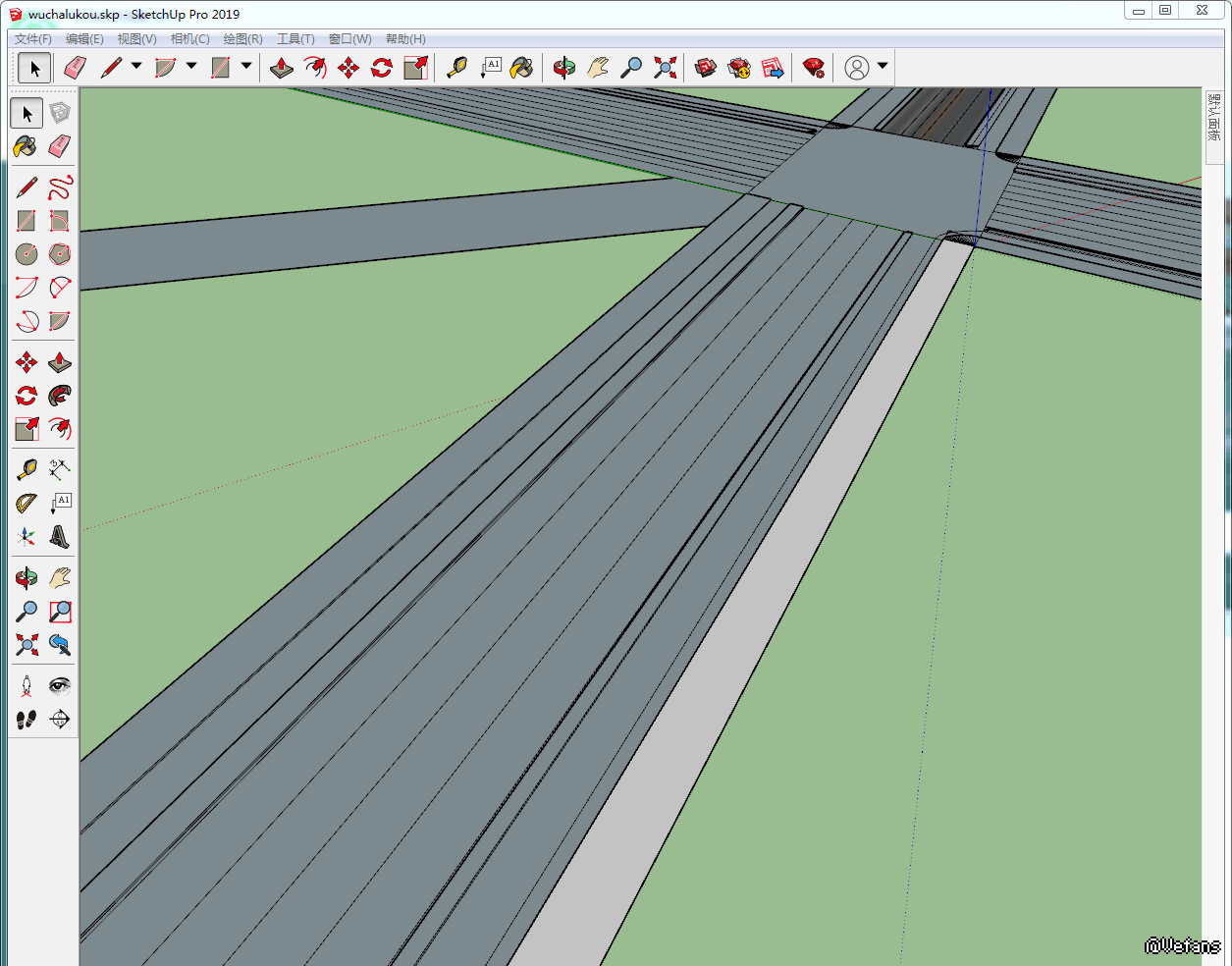Viewport: 1232px width, 966px height.
Task: Open the 相机(C) camera menu
Action: 189,39
